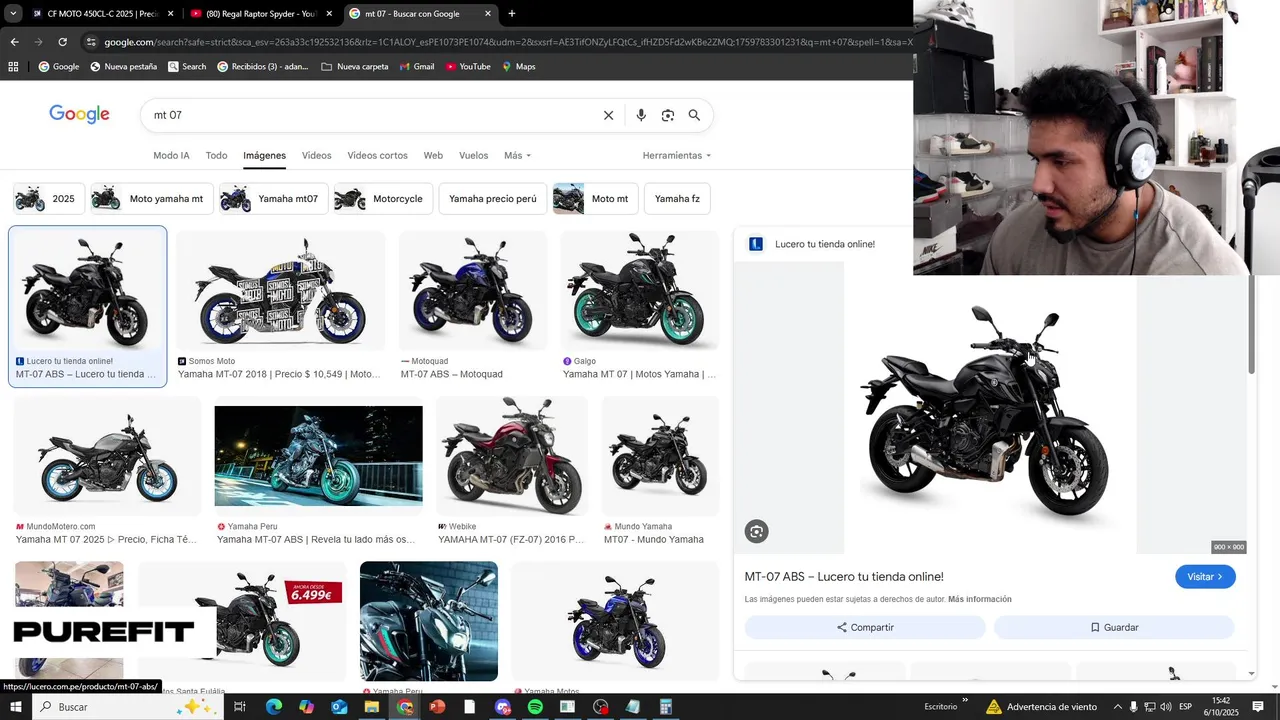Open the volume control in the tray
Image resolution: width=1280 pixels, height=720 pixels.
click(1166, 707)
